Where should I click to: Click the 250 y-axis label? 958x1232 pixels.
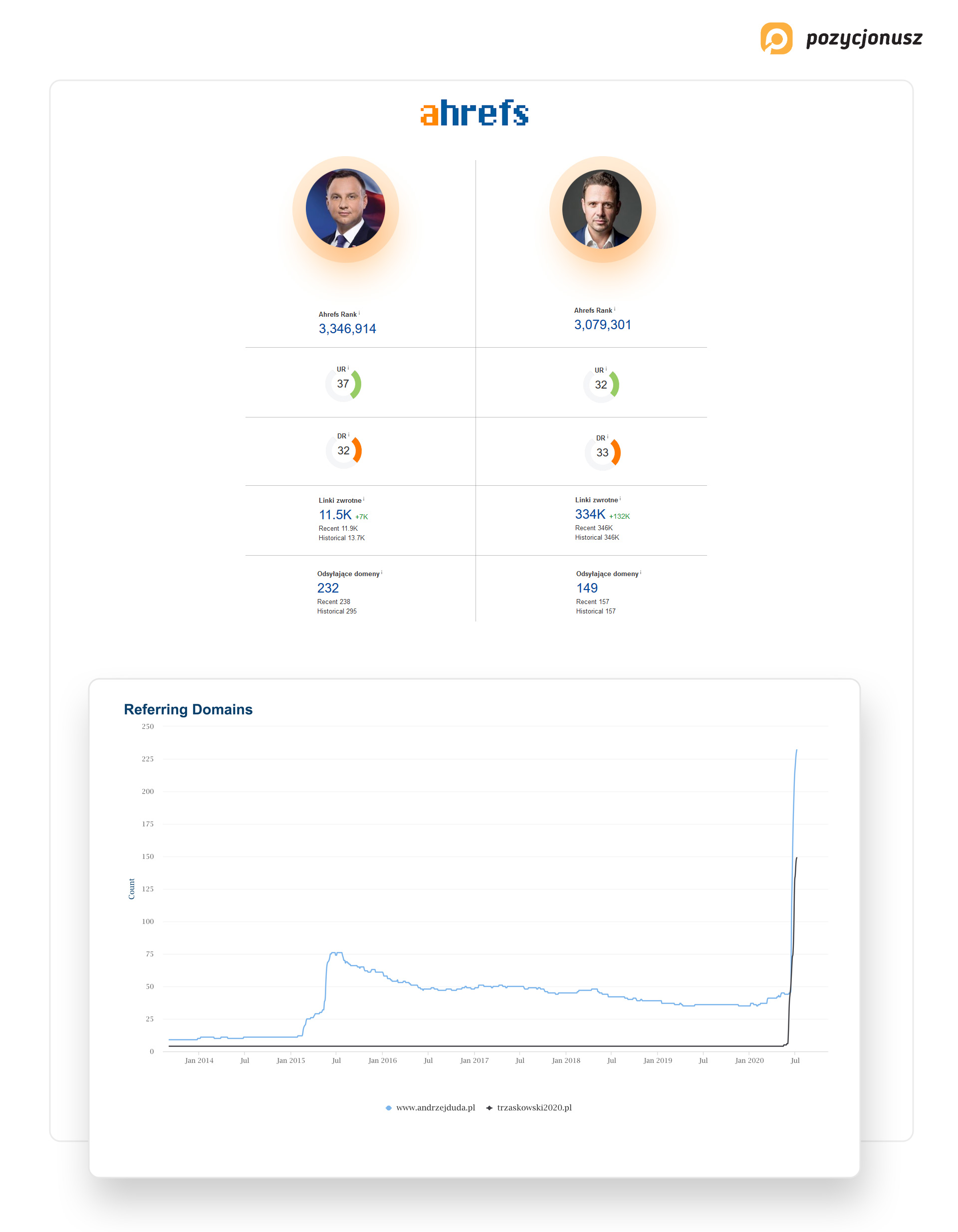(x=148, y=727)
